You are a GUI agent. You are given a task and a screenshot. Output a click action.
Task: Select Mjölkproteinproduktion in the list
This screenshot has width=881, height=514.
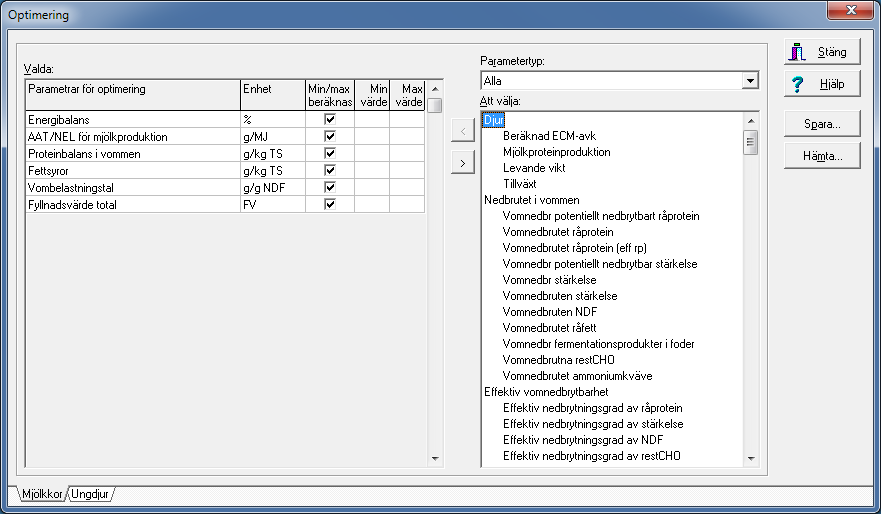[x=557, y=152]
